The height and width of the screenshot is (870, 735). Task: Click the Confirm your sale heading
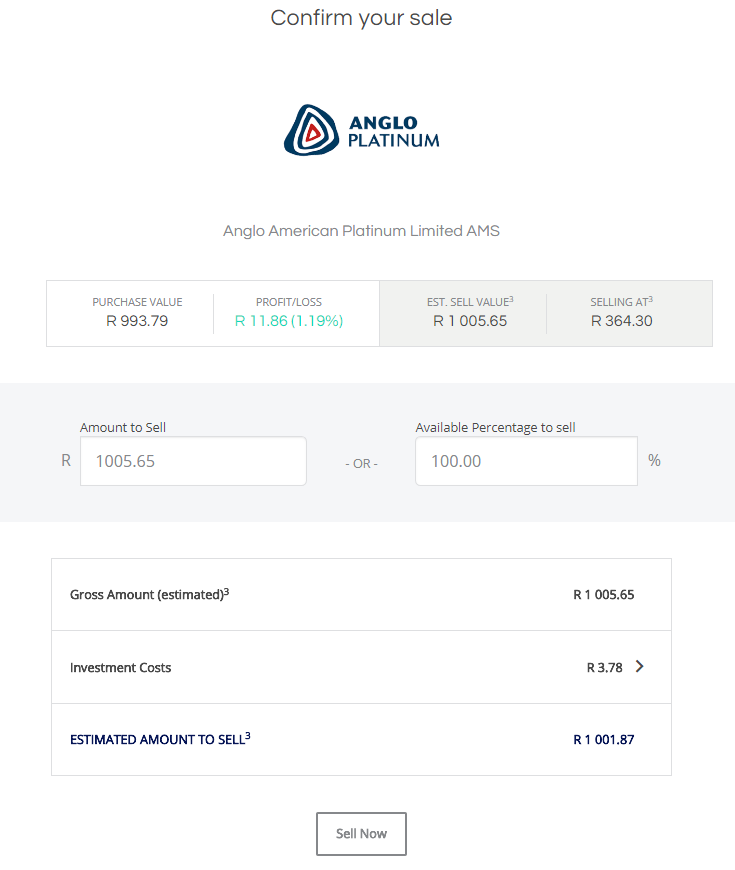pos(361,18)
